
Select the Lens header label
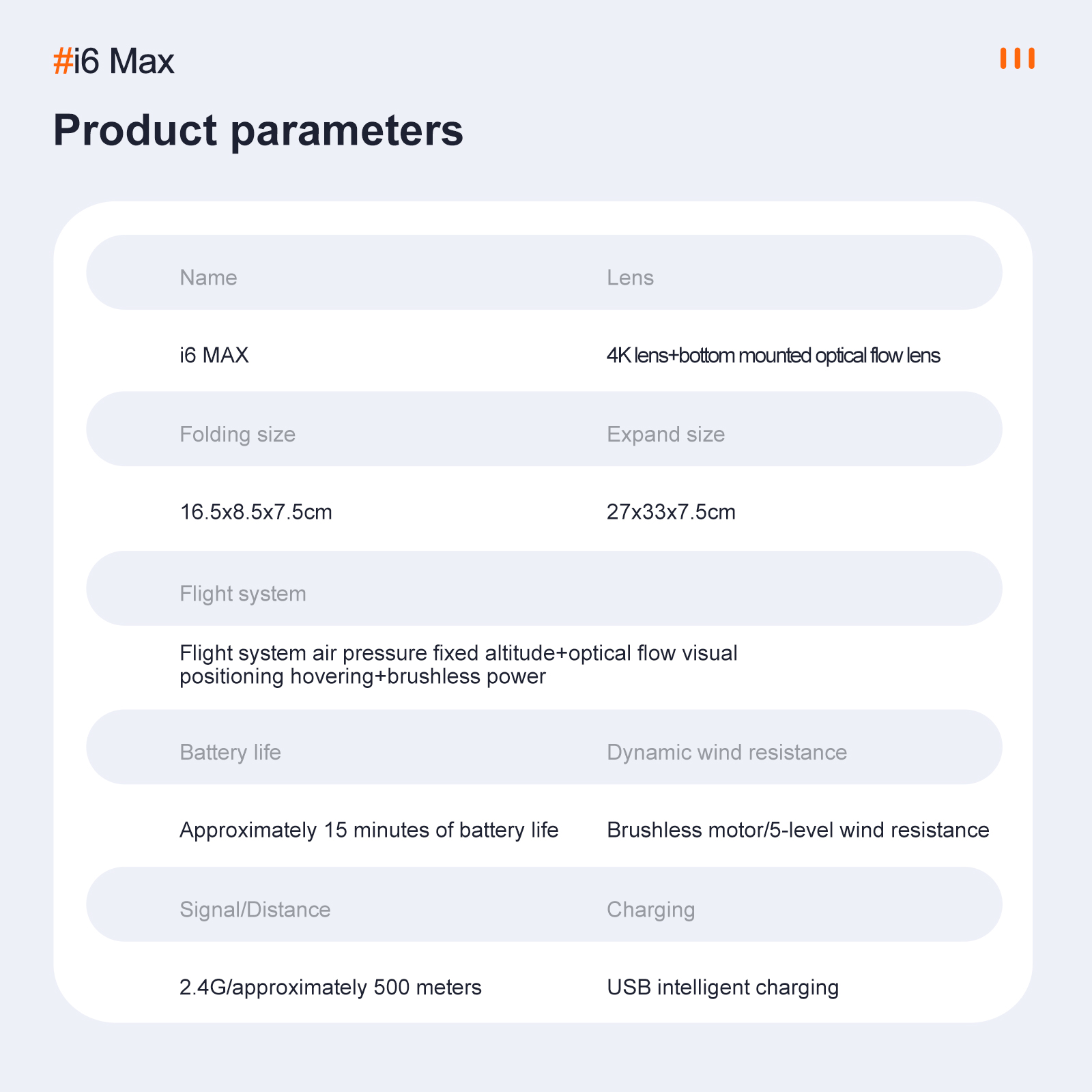tap(630, 278)
